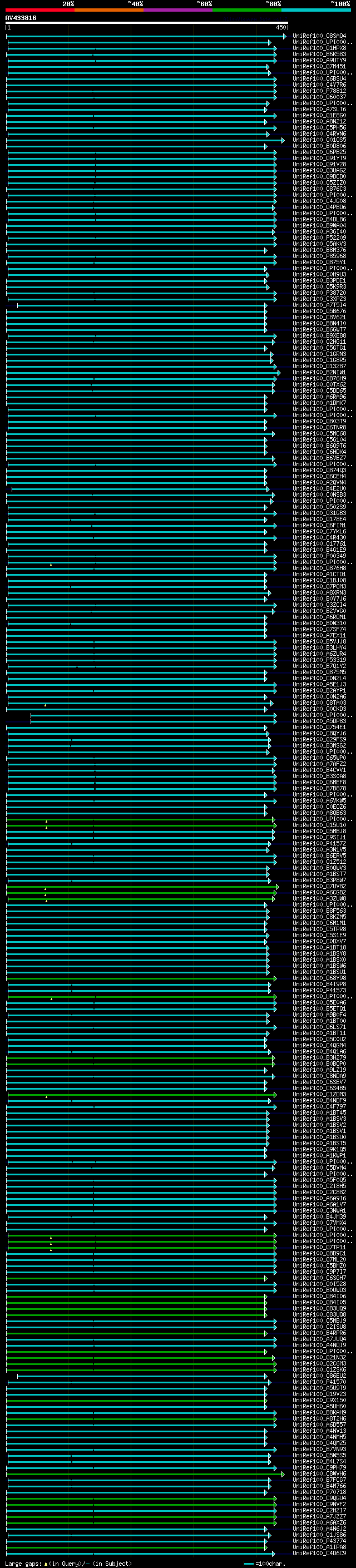This screenshot has height=1568, width=356.
Task: Select hit label UniRef100_Q0TX62
Action: point(319,385)
